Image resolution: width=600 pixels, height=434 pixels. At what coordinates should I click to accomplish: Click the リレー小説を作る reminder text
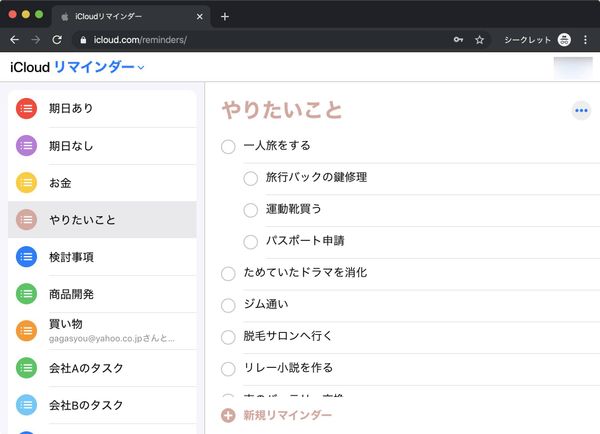pos(289,368)
